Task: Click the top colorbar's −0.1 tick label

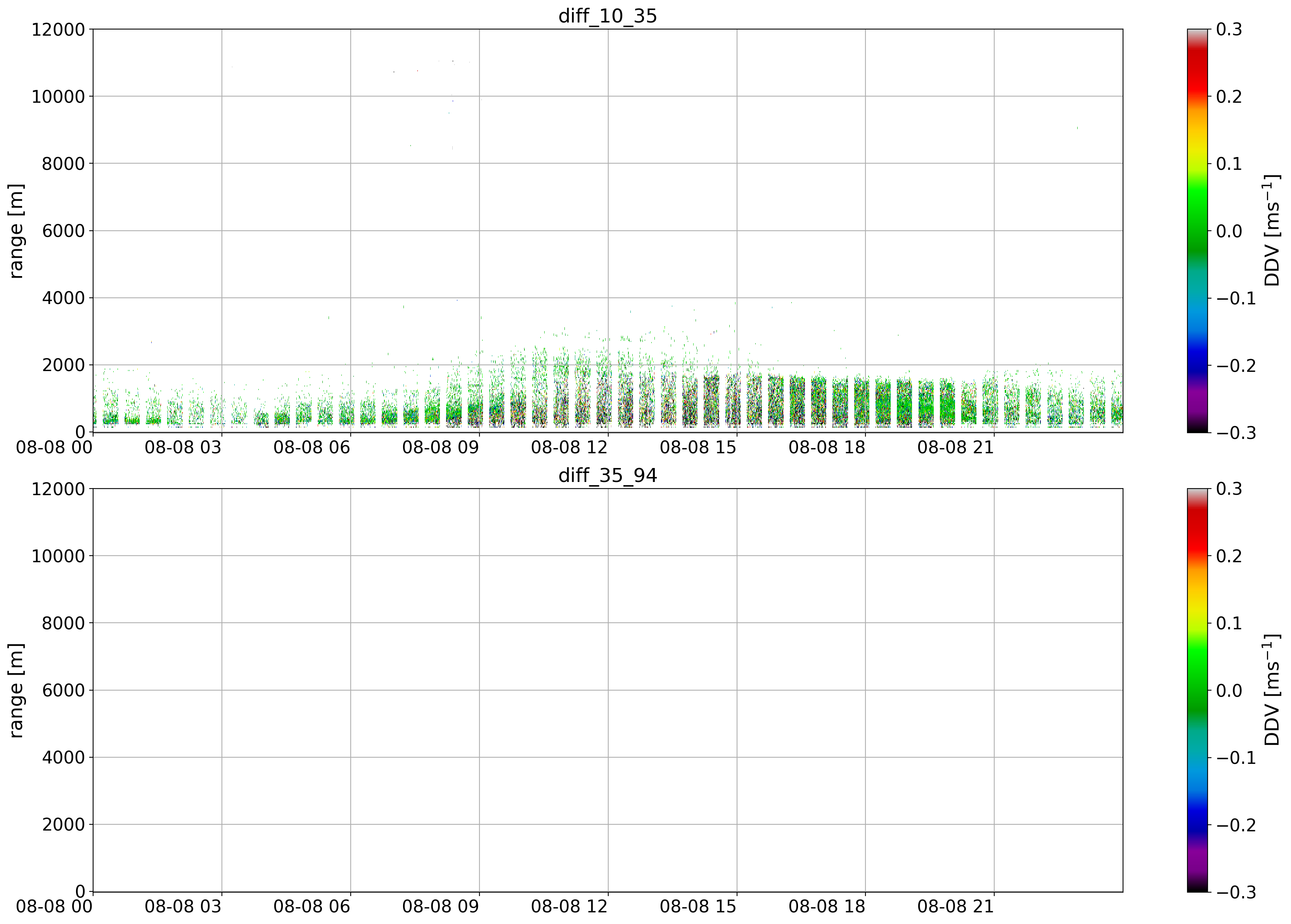Action: (x=1236, y=298)
